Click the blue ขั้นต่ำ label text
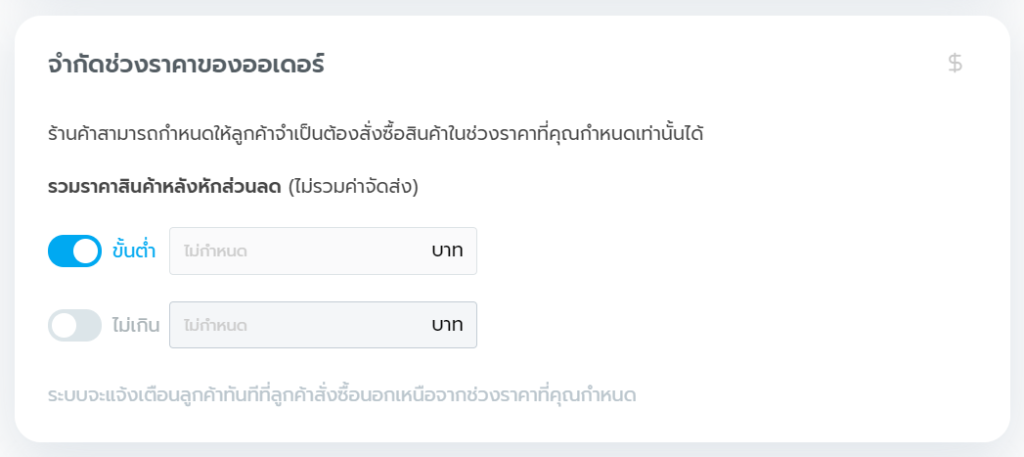The image size is (1024, 457). coord(134,251)
